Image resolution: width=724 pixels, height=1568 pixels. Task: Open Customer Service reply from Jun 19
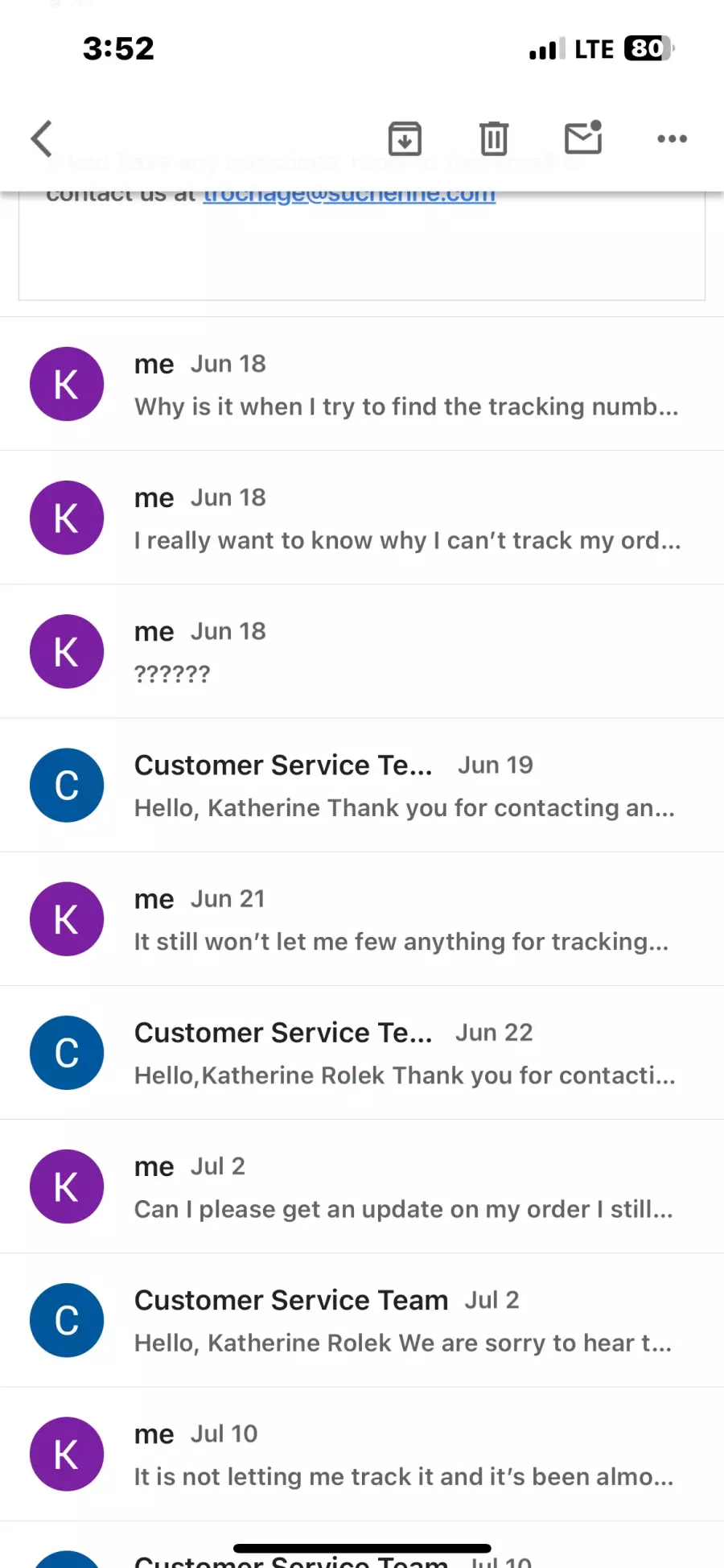click(x=362, y=785)
